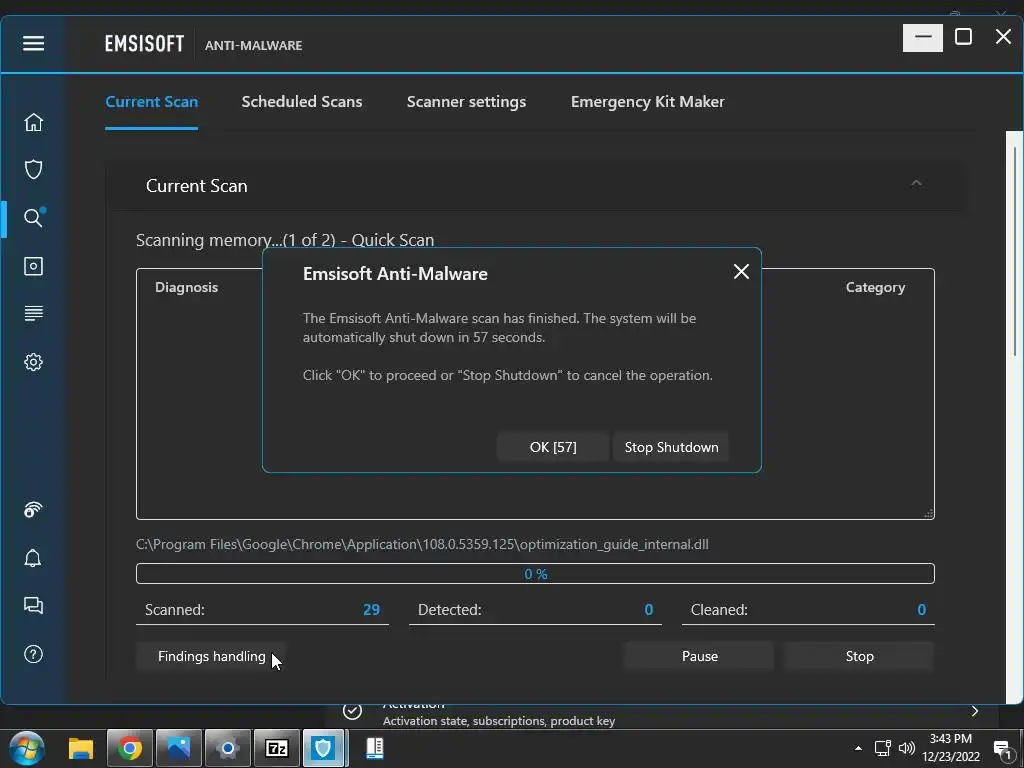This screenshot has height=768, width=1024.
Task: Open Findings handling button
Action: tap(212, 656)
